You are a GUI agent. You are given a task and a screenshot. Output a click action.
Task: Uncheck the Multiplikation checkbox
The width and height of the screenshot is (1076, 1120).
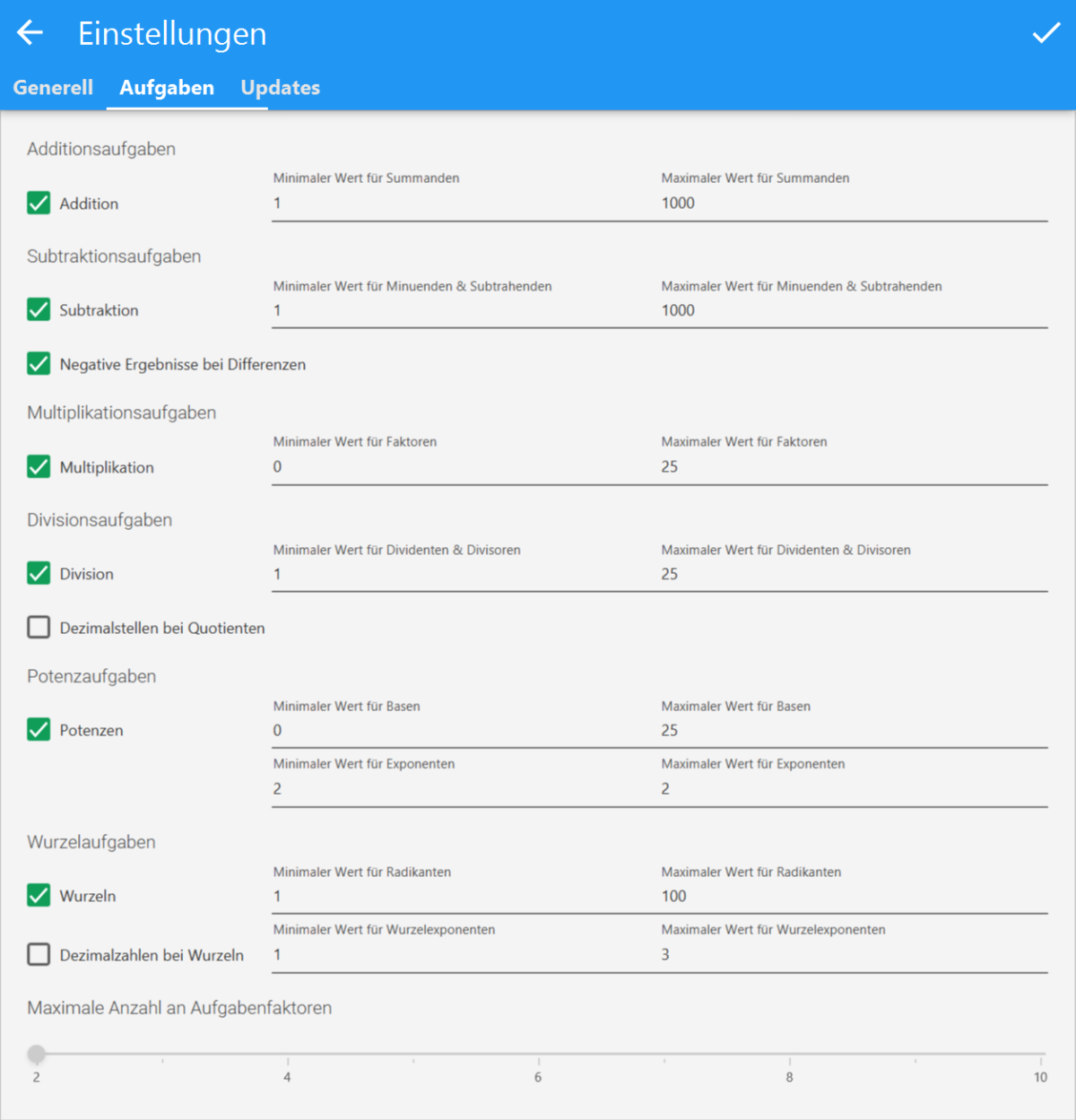click(x=39, y=467)
